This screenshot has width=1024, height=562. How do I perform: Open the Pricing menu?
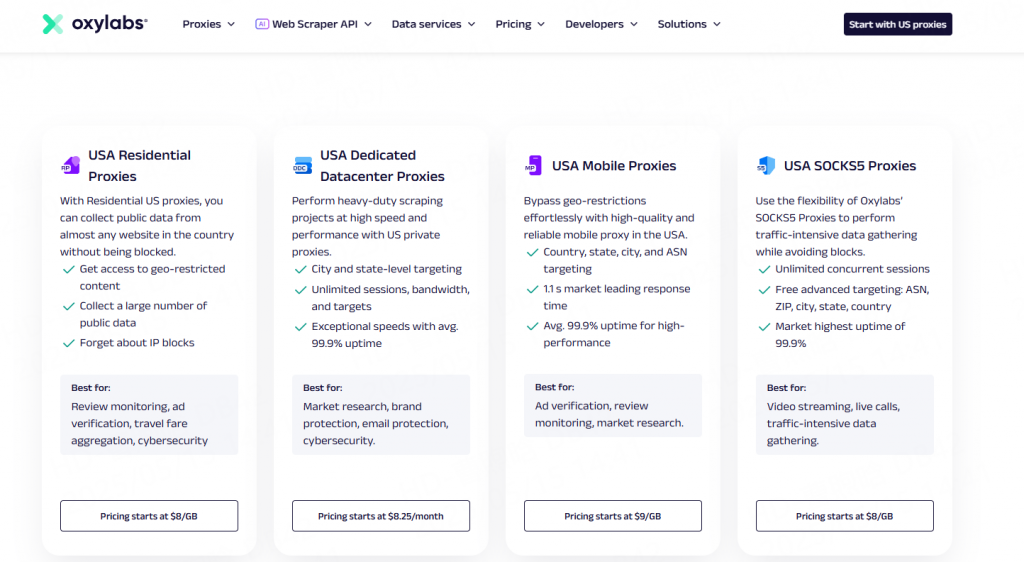point(520,24)
